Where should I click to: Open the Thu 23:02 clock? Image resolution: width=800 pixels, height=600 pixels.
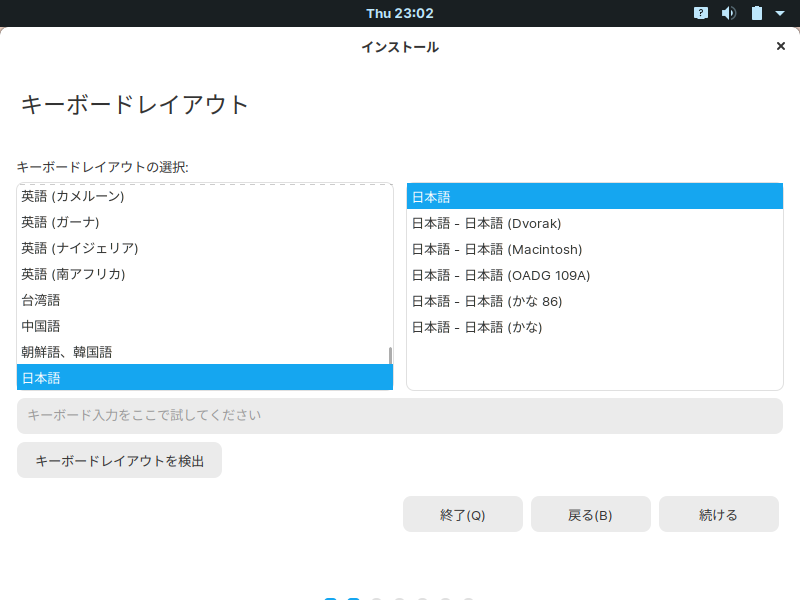coord(400,13)
